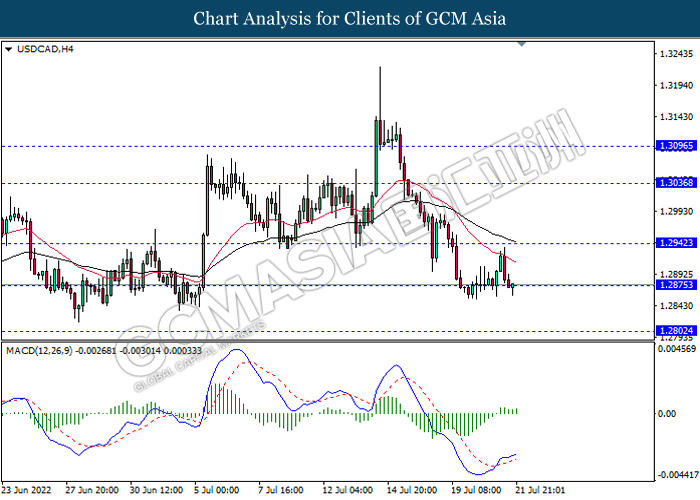Click the 12 Jul 04:00 time label
The image size is (700, 500).
[x=348, y=490]
